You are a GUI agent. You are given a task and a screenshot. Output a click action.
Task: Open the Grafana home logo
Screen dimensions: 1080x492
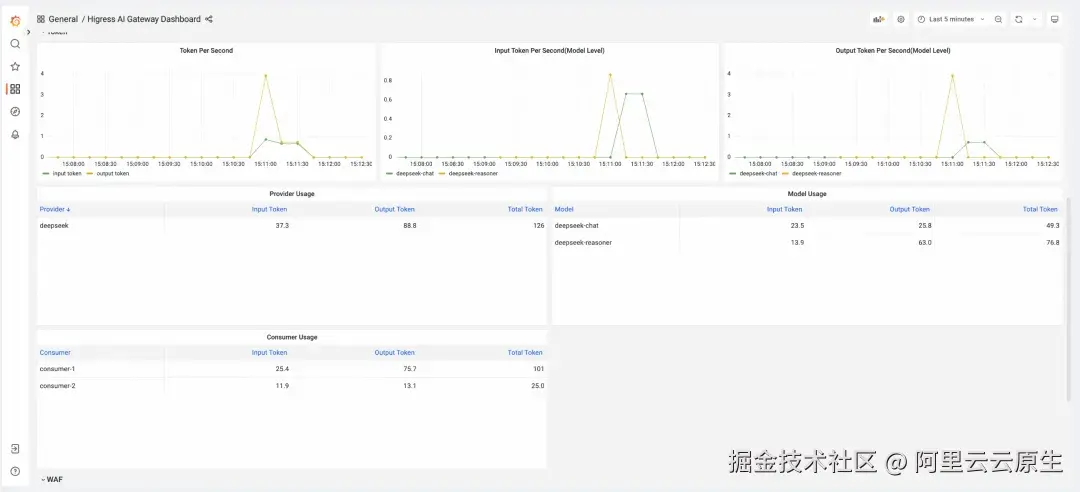click(15, 21)
